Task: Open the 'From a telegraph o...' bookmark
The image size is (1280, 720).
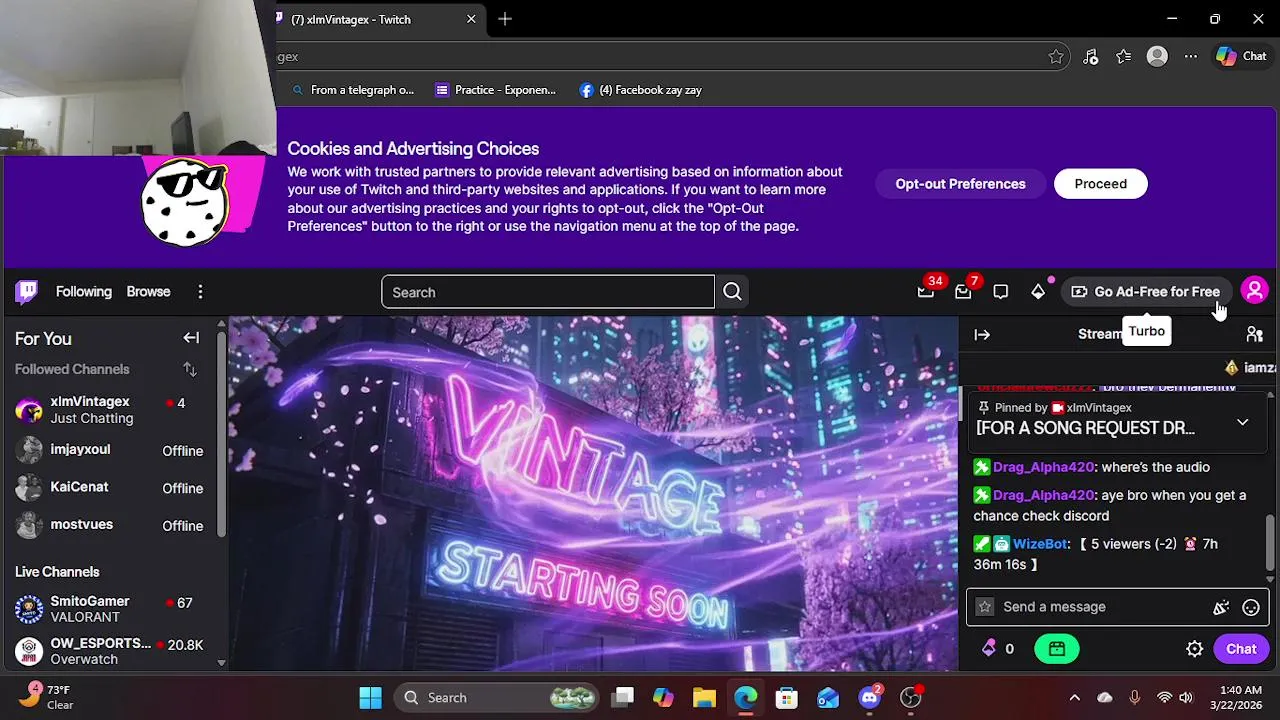Action: pos(352,90)
